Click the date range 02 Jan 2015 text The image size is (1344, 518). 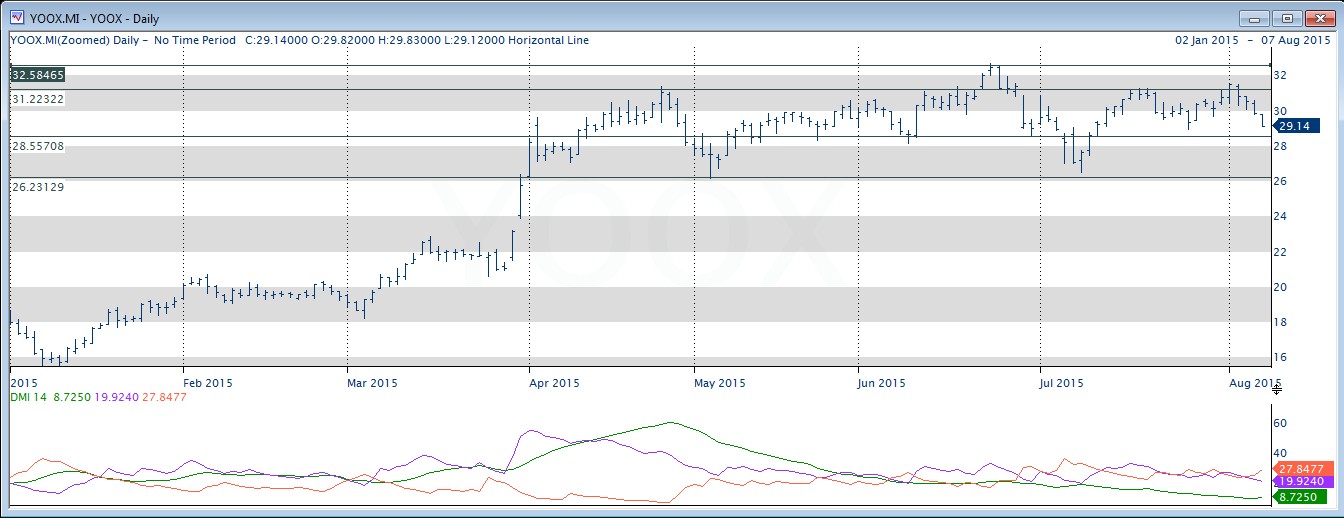click(x=1207, y=40)
